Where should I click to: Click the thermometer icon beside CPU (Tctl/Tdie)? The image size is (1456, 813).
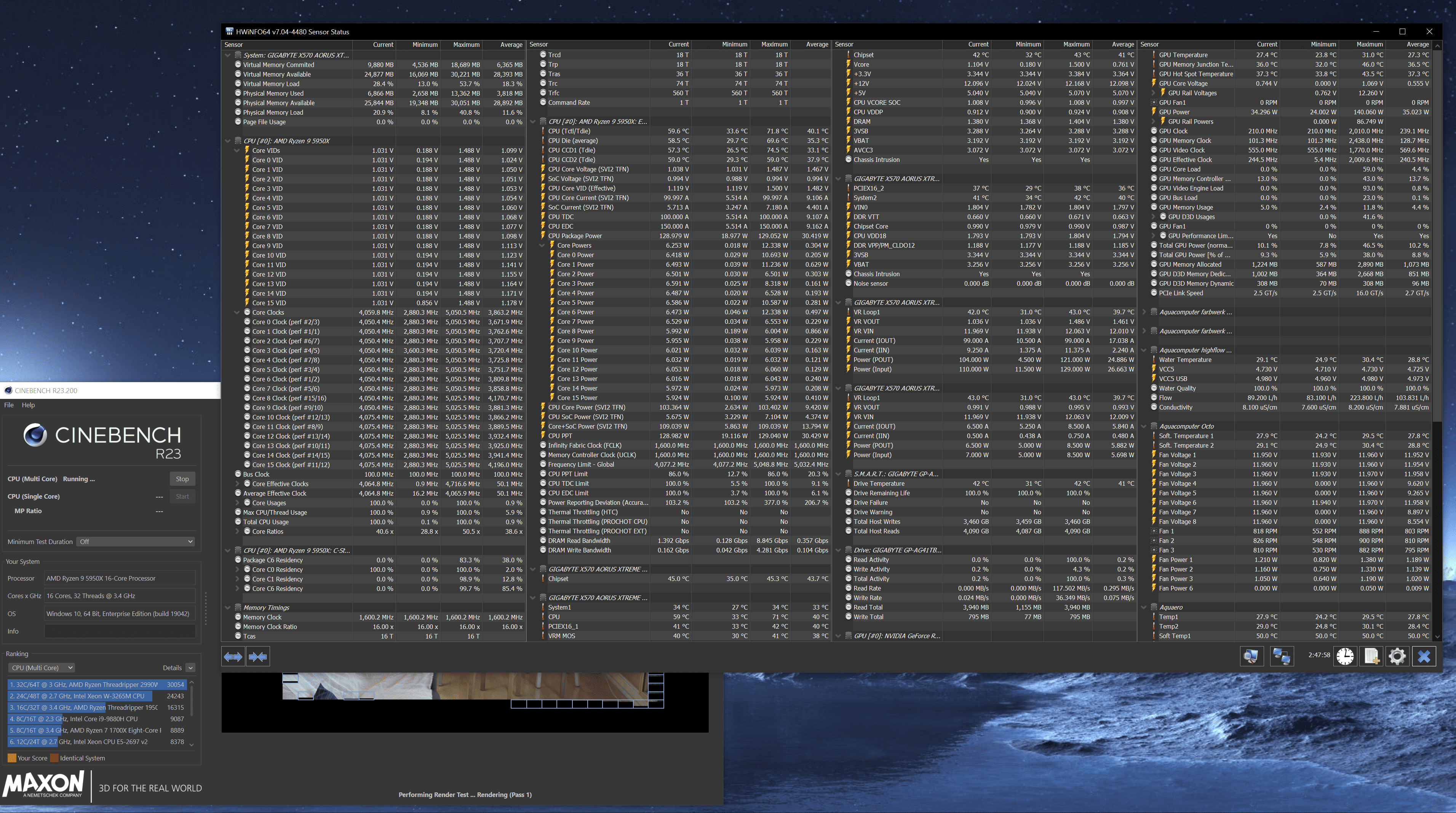coord(543,131)
